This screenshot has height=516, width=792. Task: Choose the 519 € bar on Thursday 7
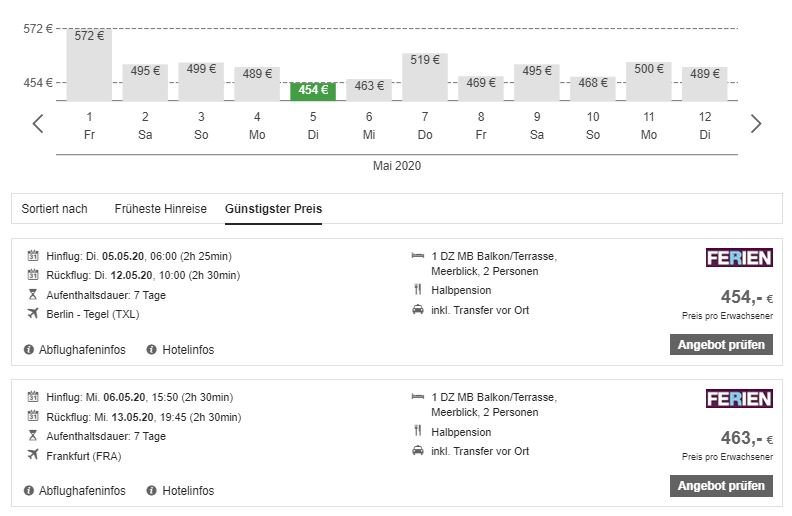pyautogui.click(x=425, y=77)
